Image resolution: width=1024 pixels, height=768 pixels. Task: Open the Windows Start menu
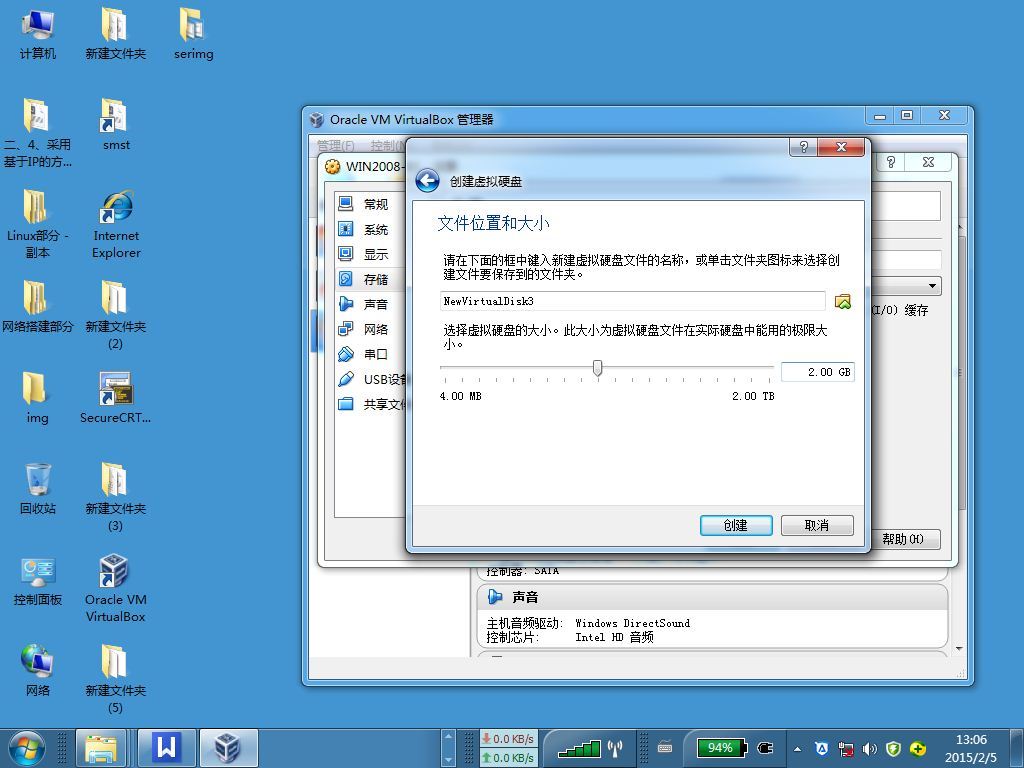tap(27, 748)
